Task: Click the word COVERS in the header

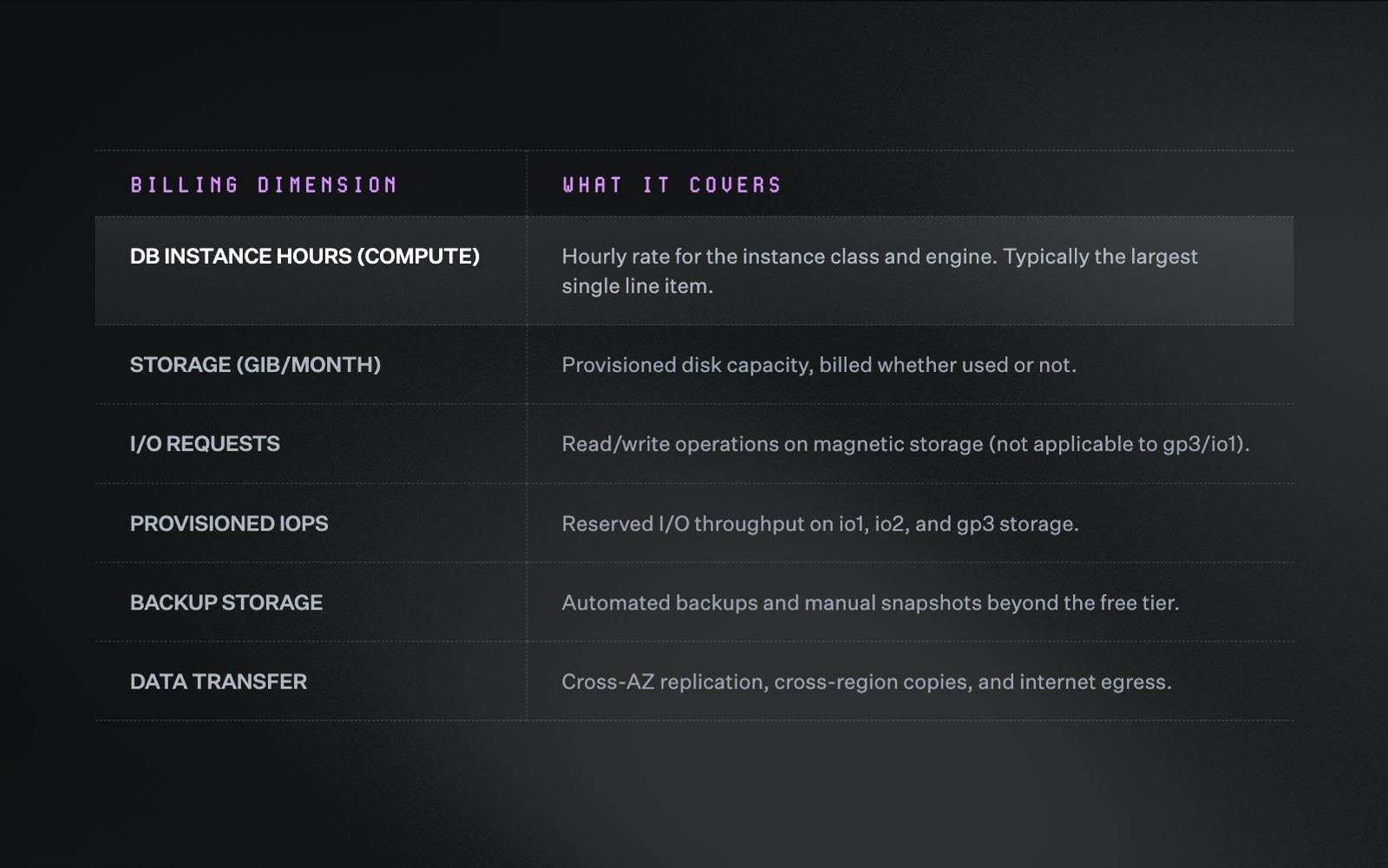Action: pos(736,185)
